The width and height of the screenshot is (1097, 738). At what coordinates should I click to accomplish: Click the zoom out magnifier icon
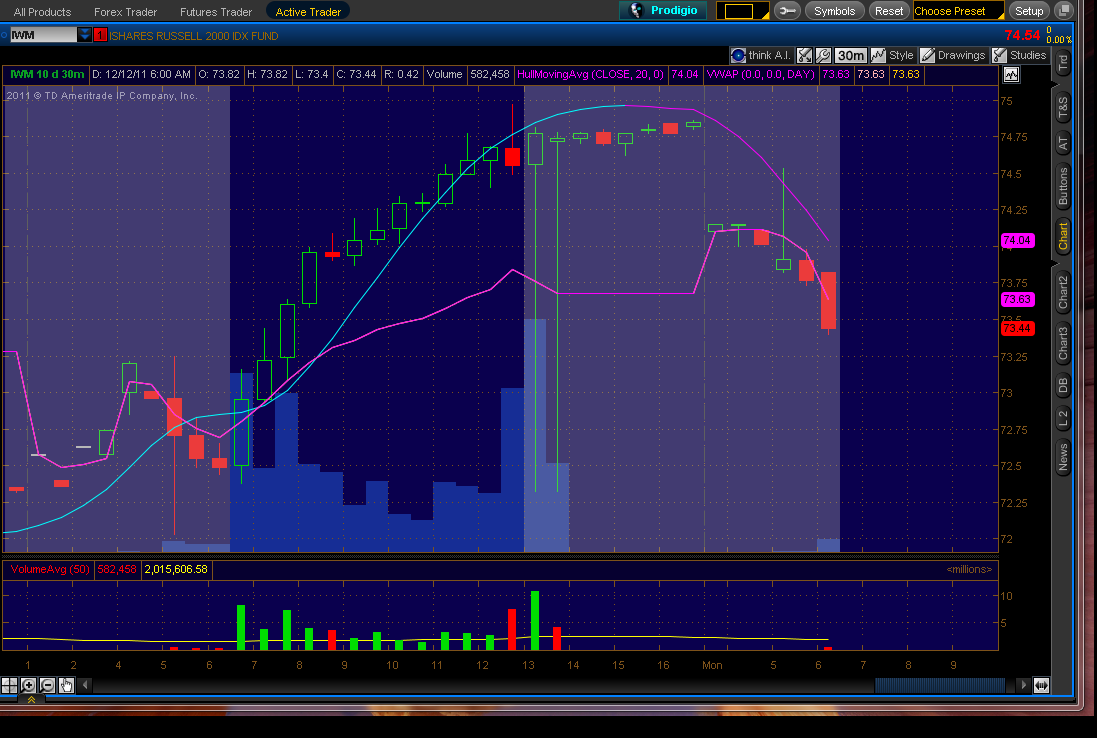pos(47,685)
